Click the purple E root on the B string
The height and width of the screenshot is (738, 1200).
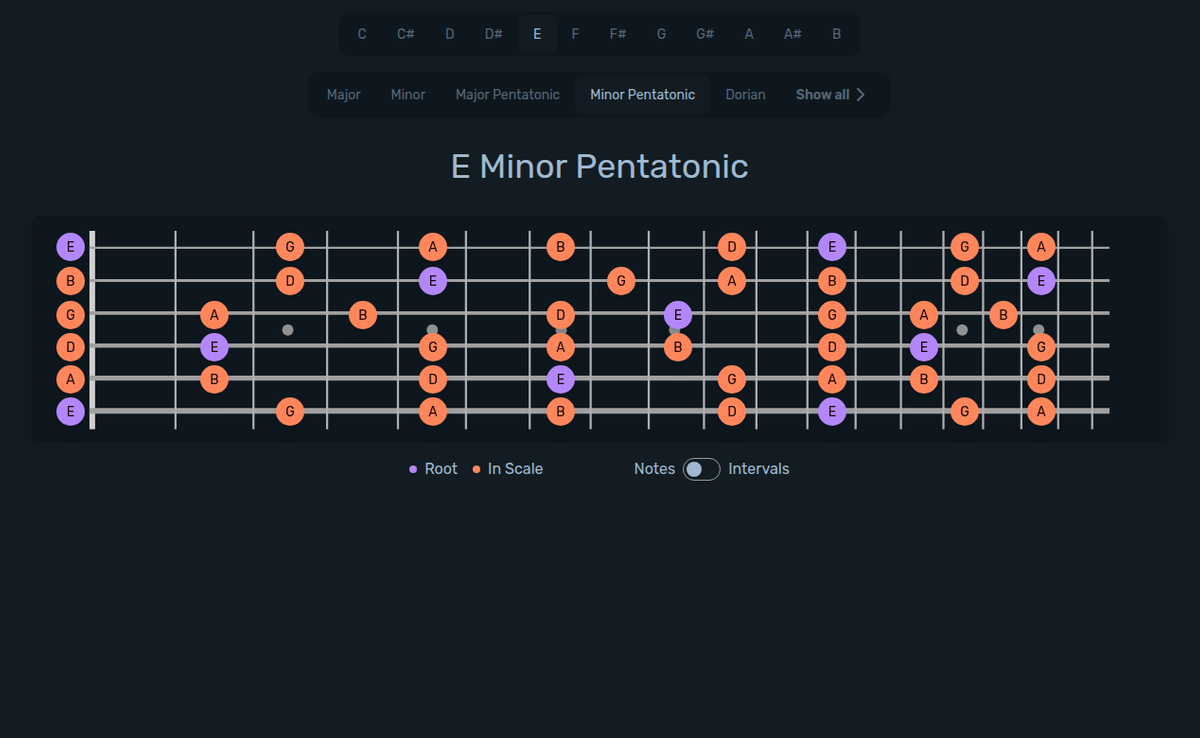[x=432, y=281]
